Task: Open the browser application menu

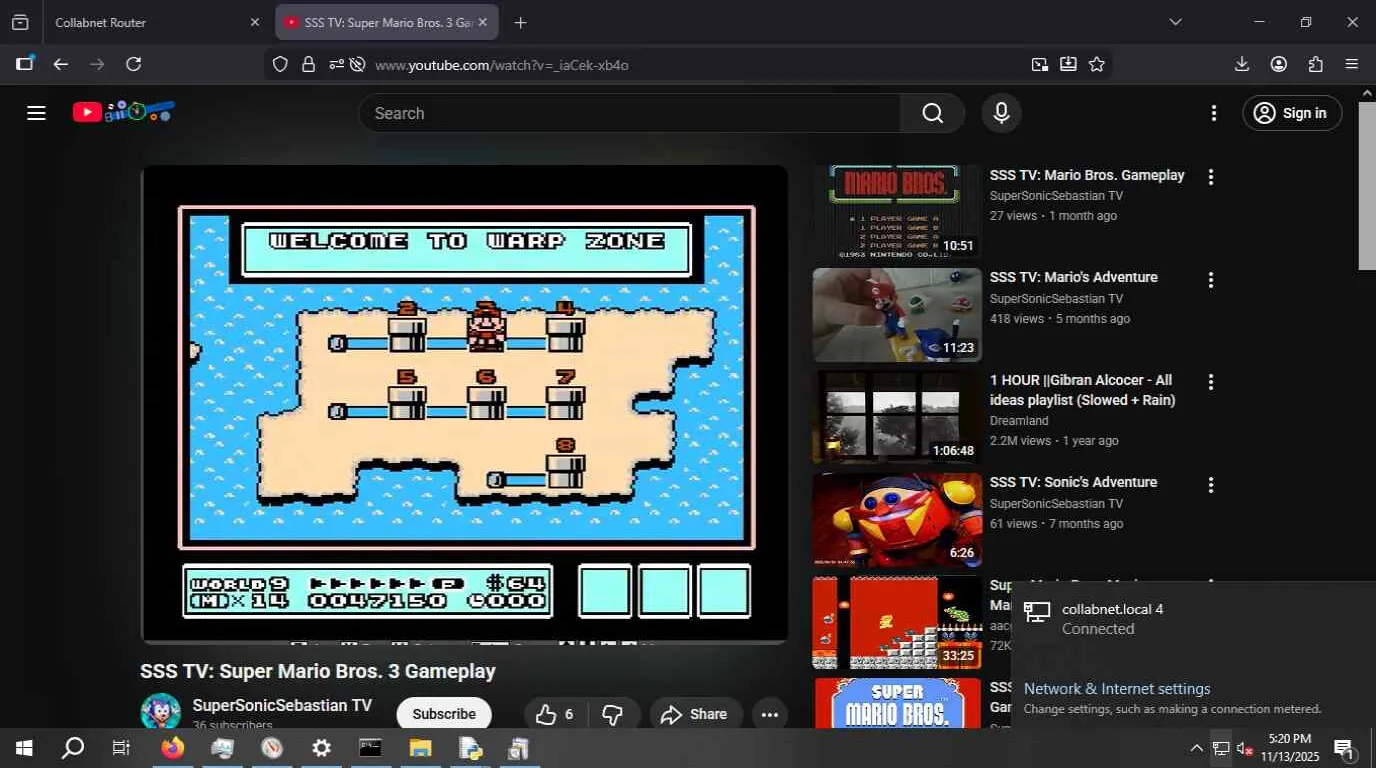Action: pyautogui.click(x=1352, y=64)
